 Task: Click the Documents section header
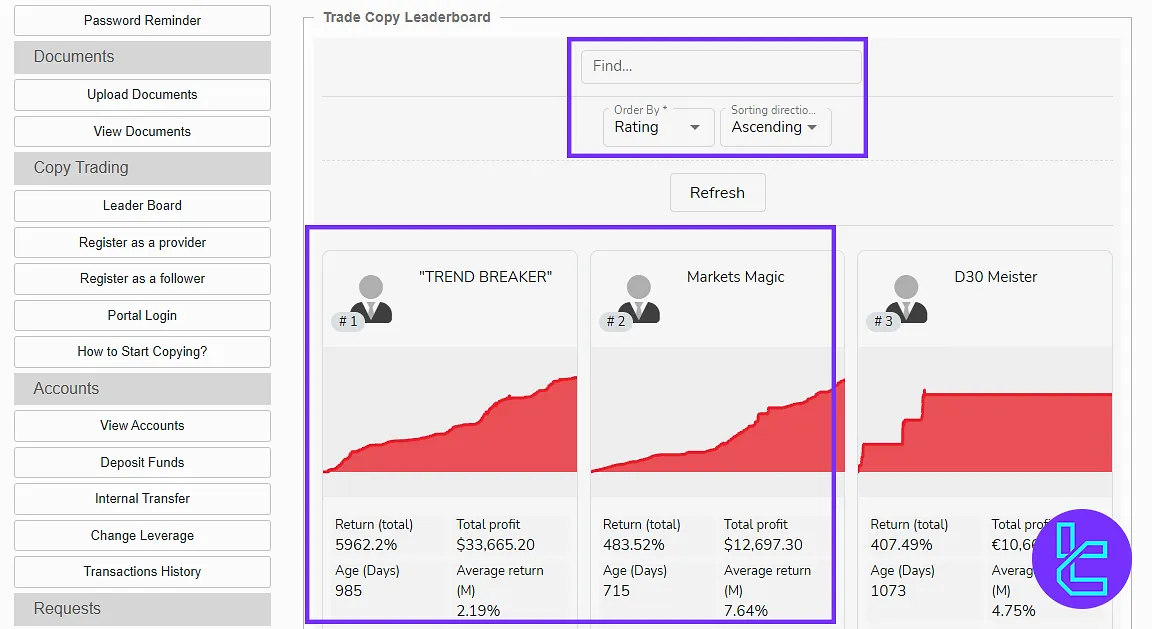[143, 57]
